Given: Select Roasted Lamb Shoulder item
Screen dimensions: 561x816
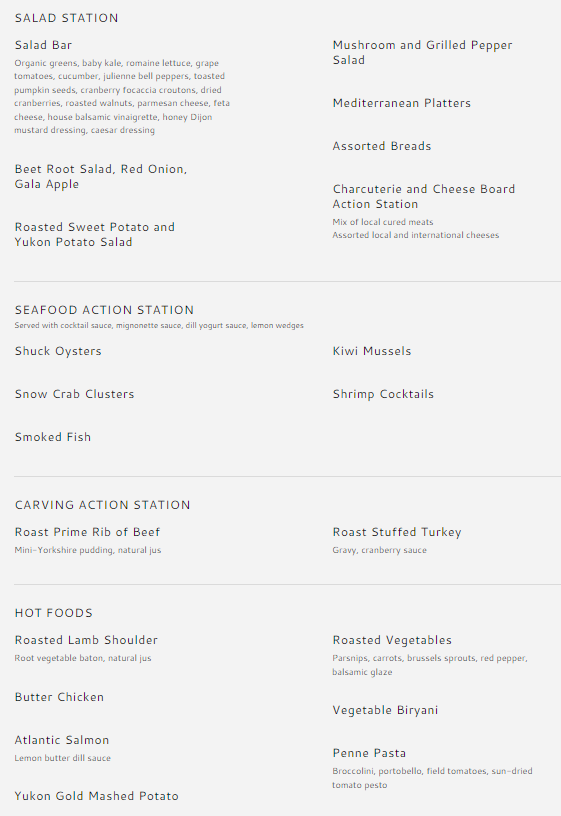Looking at the screenshot, I should pos(86,640).
